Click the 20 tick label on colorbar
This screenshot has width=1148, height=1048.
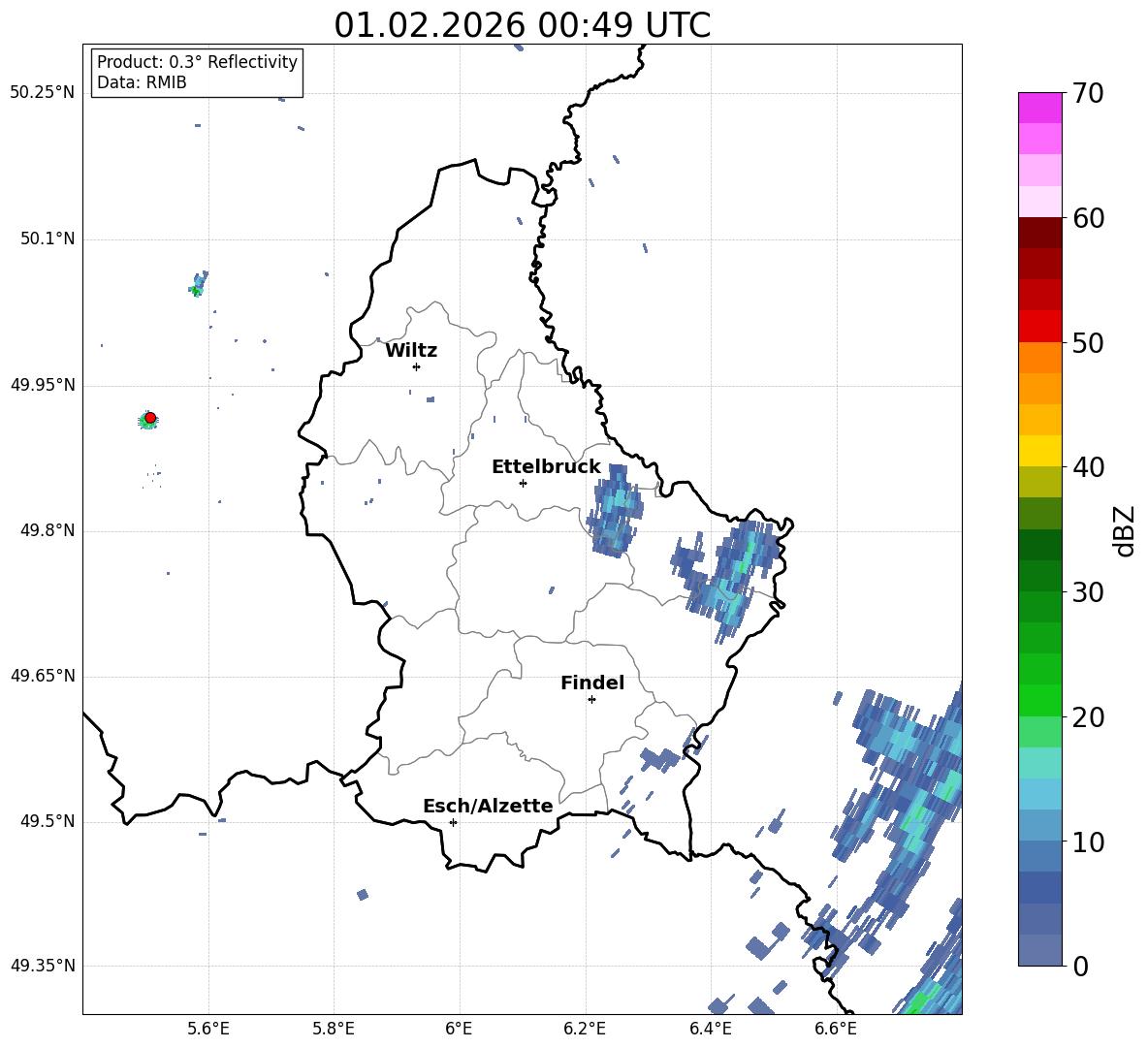coord(1088,717)
